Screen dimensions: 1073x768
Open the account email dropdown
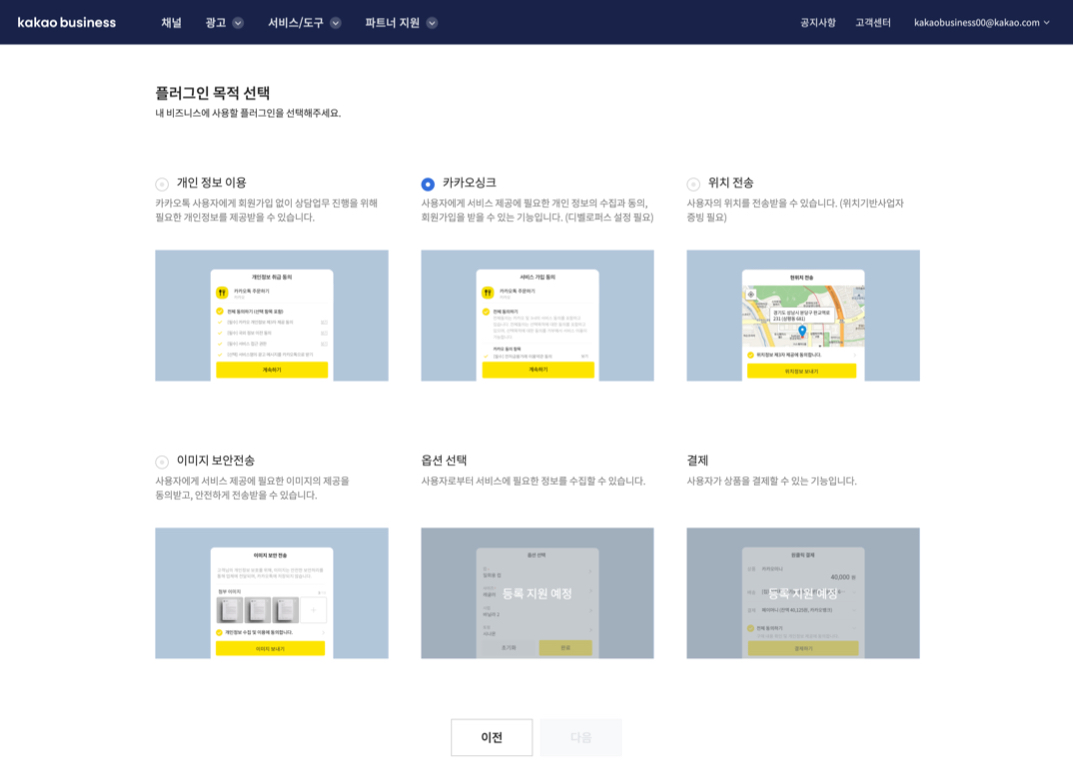coord(981,22)
